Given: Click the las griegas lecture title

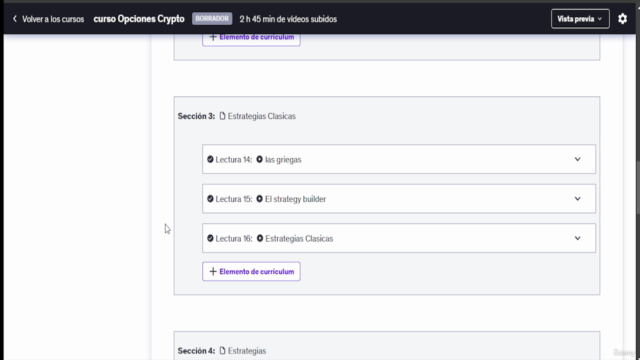Looking at the screenshot, I should [283, 160].
